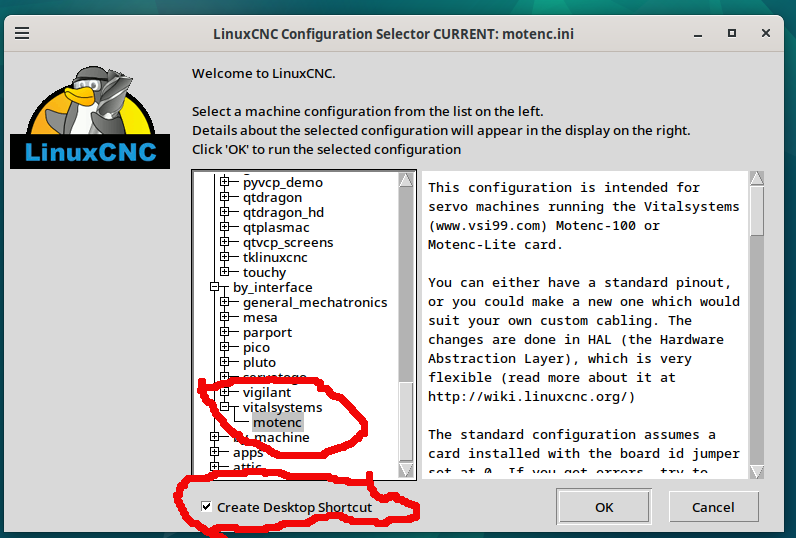Expand the parport tree node

coord(225,331)
